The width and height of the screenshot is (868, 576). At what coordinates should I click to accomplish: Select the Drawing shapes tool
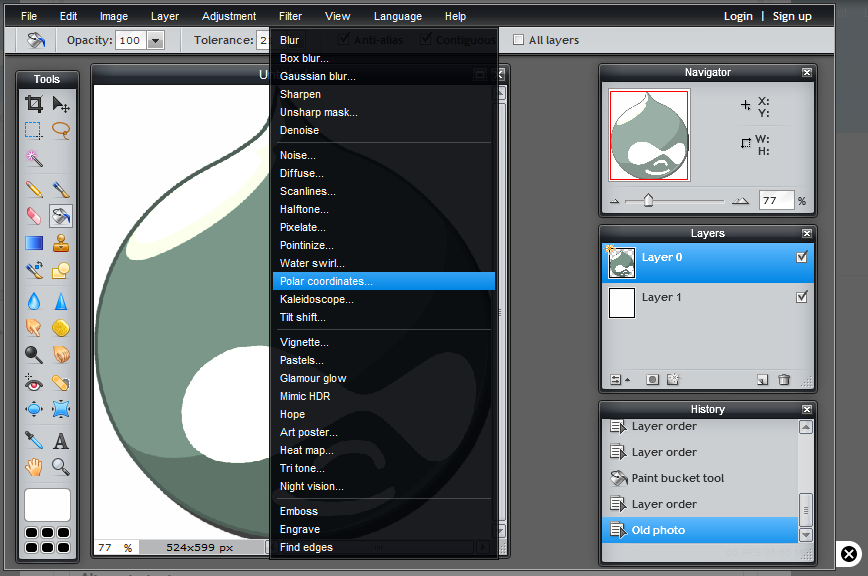point(61,270)
